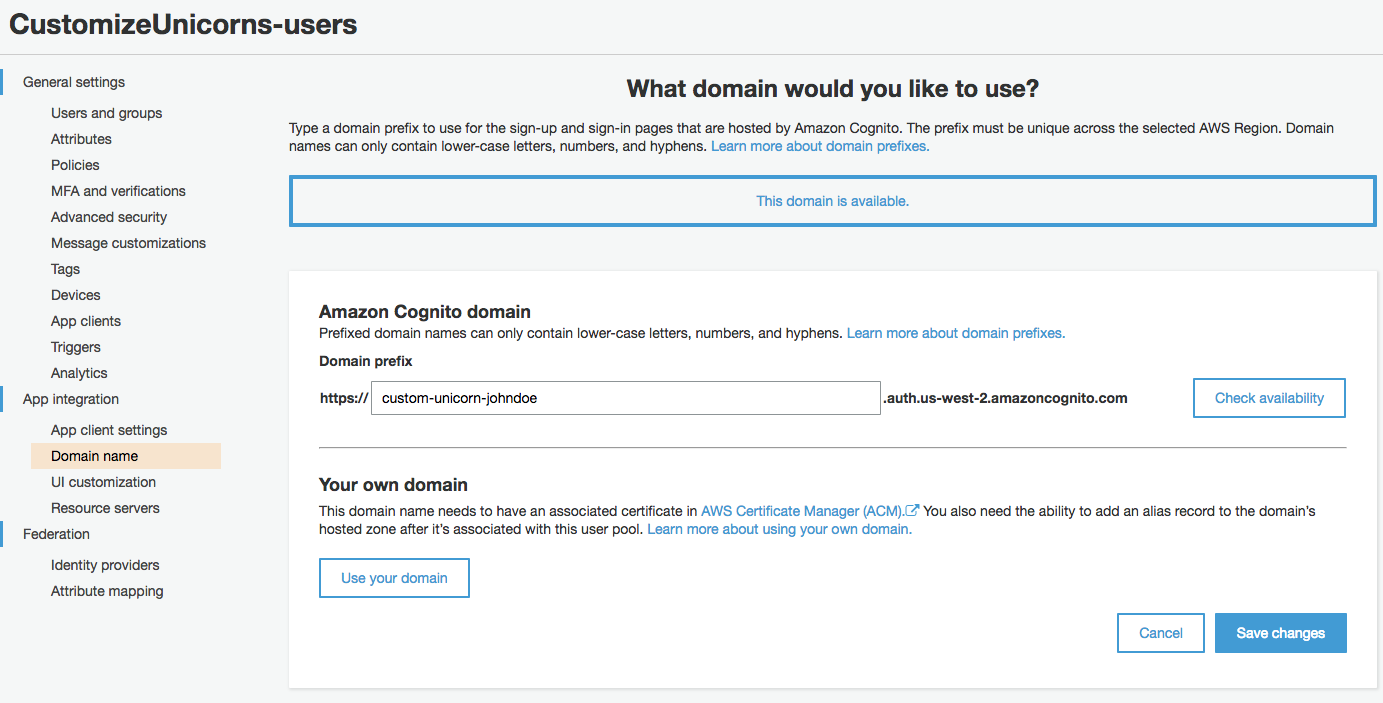The width and height of the screenshot is (1383, 703).
Task: Click the '.auth.us-west-2.amazoncognito.com' suffix text
Action: [x=1005, y=398]
